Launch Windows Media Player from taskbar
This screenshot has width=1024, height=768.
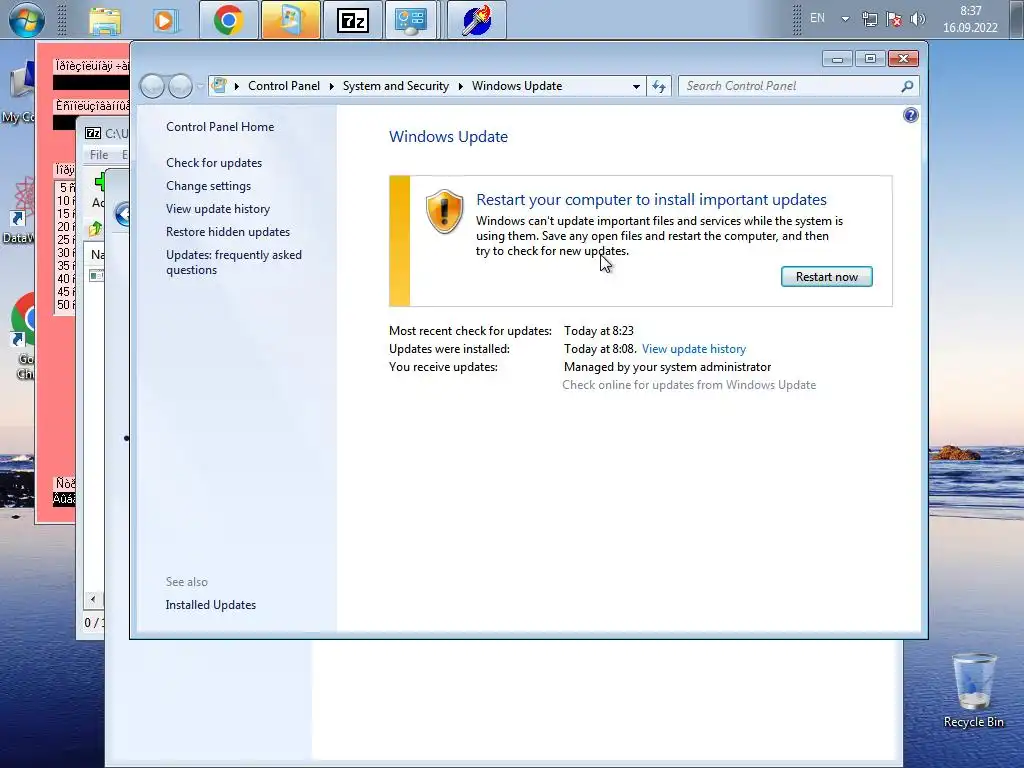click(x=165, y=20)
